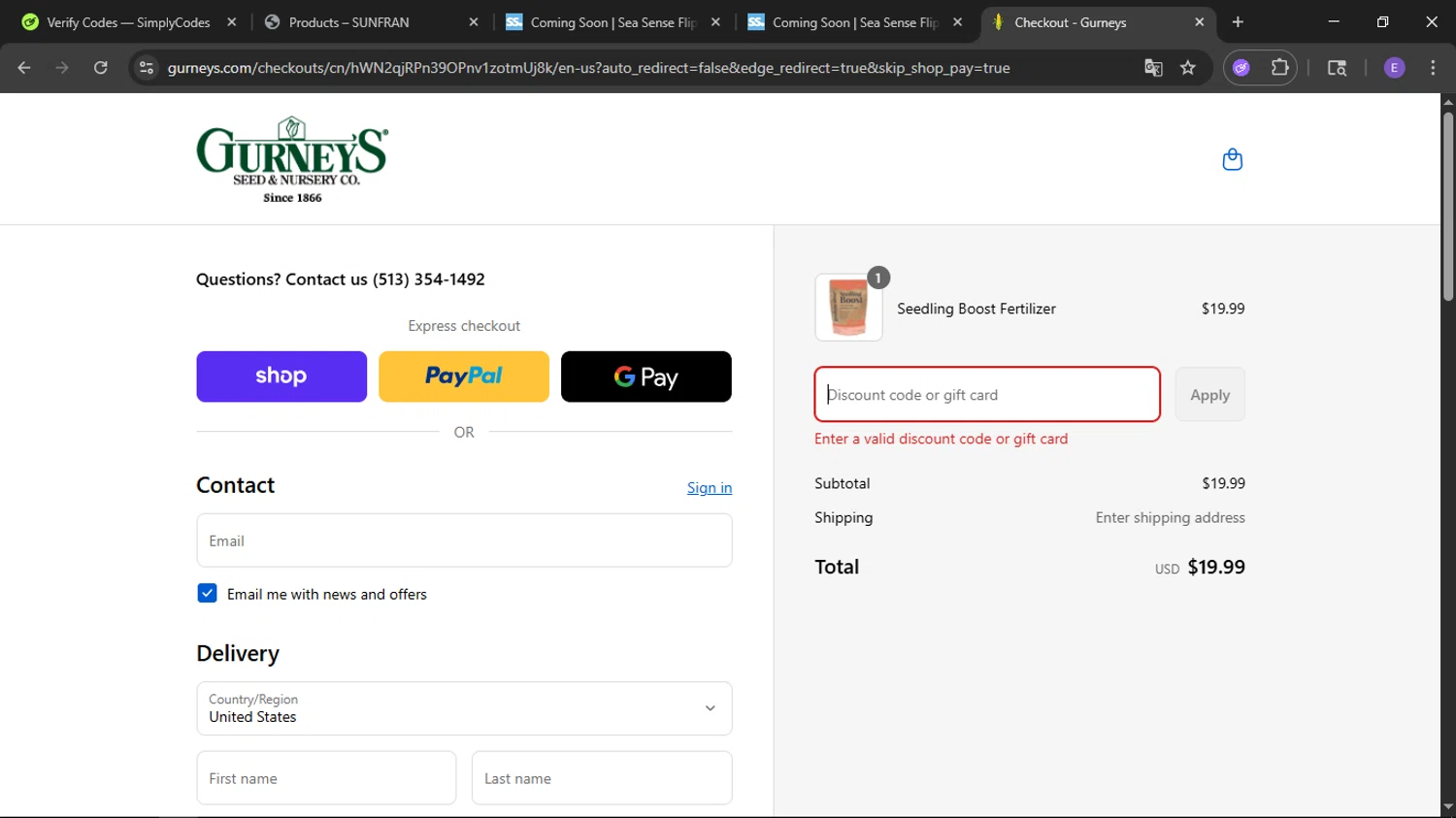Click the First name field
1456x818 pixels.
(326, 778)
